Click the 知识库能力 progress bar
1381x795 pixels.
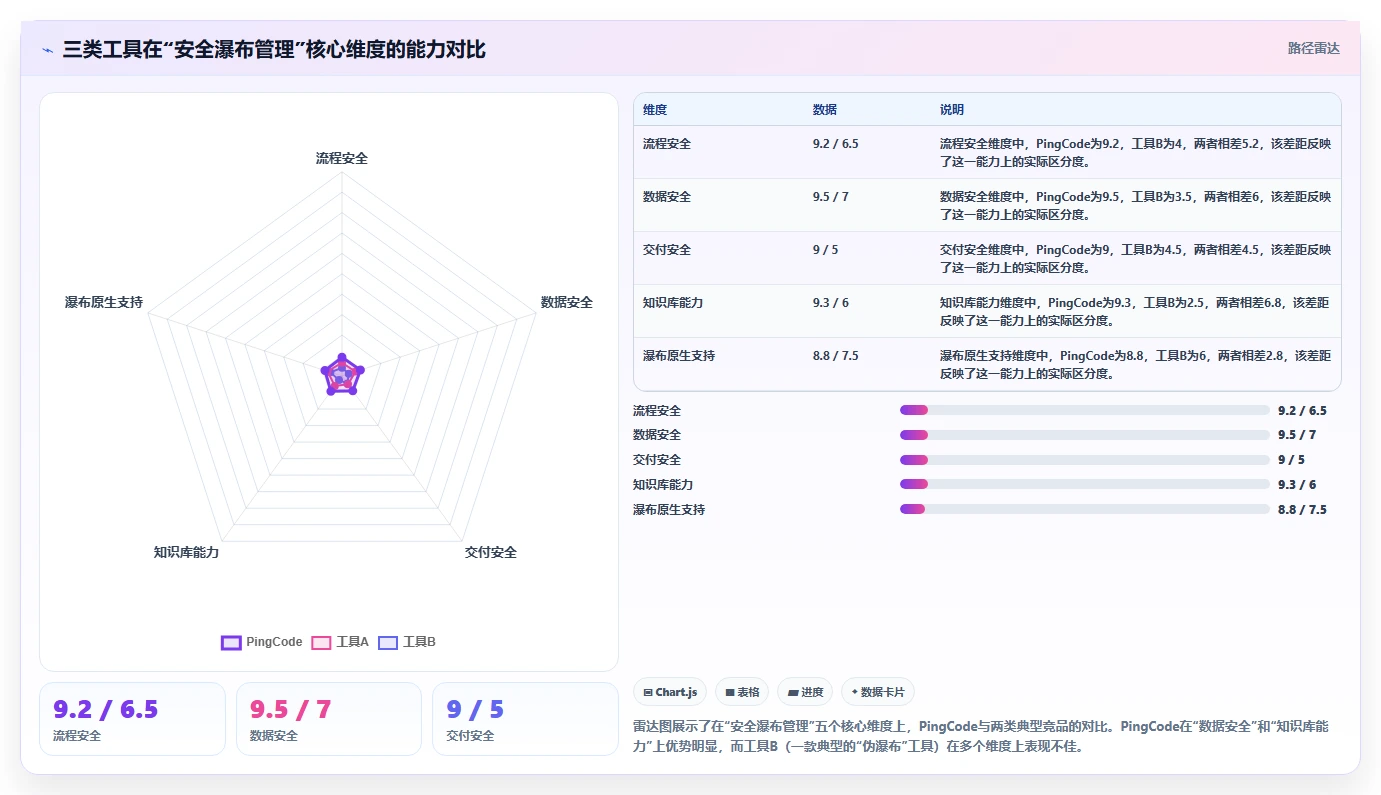1085,484
